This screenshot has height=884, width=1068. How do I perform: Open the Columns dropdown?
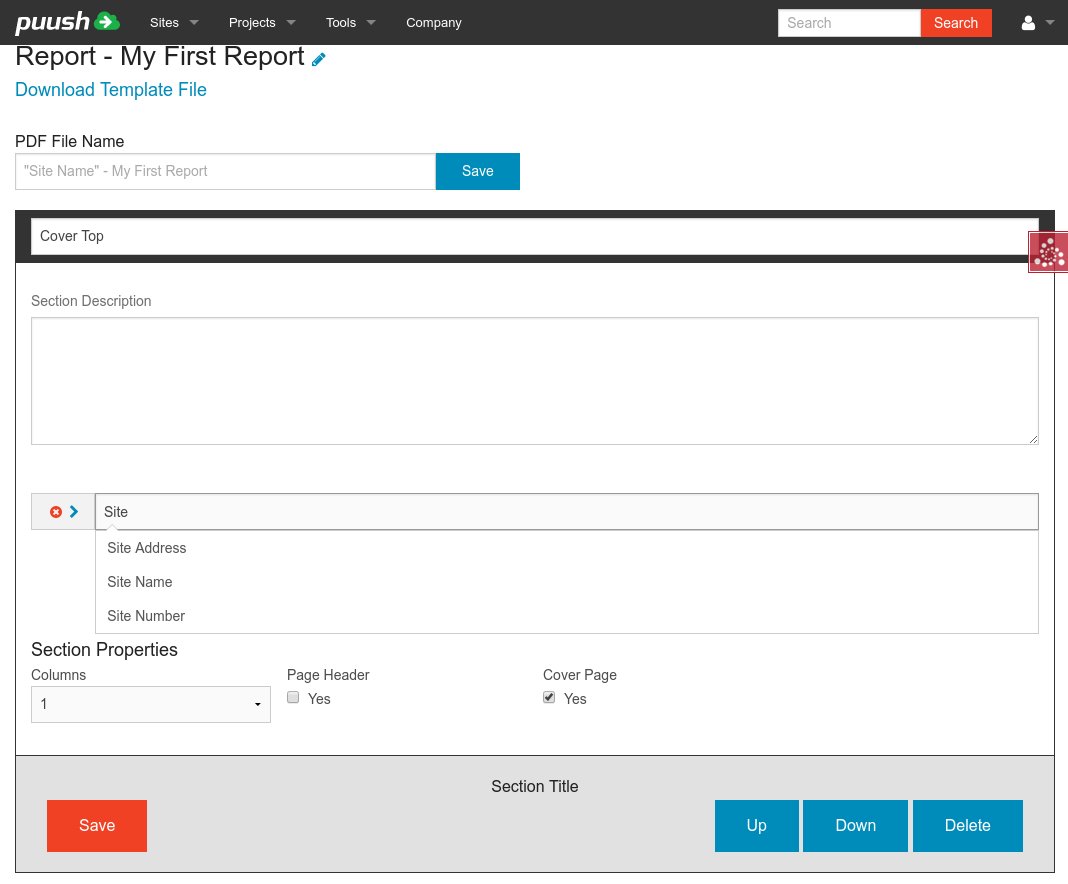(151, 704)
